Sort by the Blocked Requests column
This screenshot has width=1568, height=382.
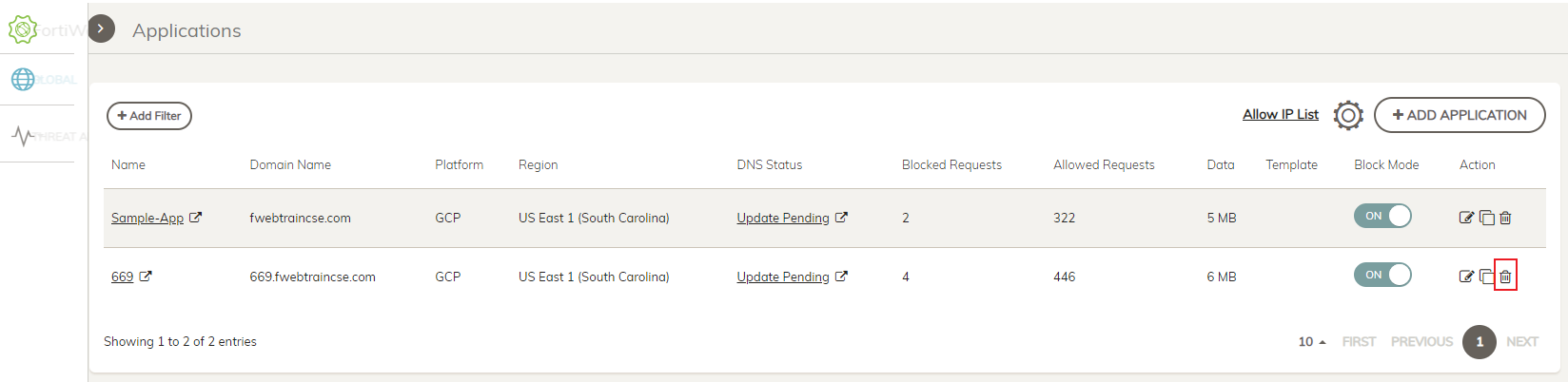pyautogui.click(x=951, y=164)
